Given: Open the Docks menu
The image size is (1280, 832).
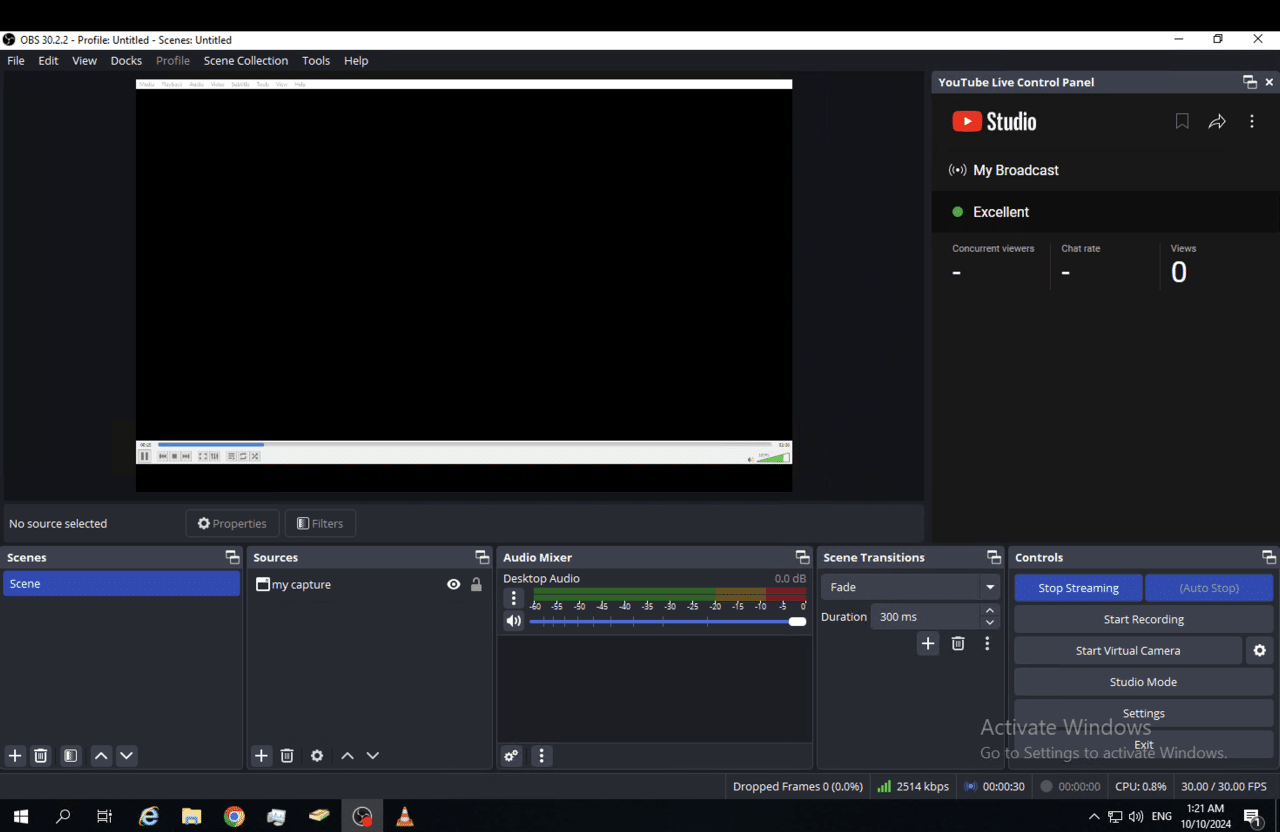Looking at the screenshot, I should pyautogui.click(x=126, y=60).
